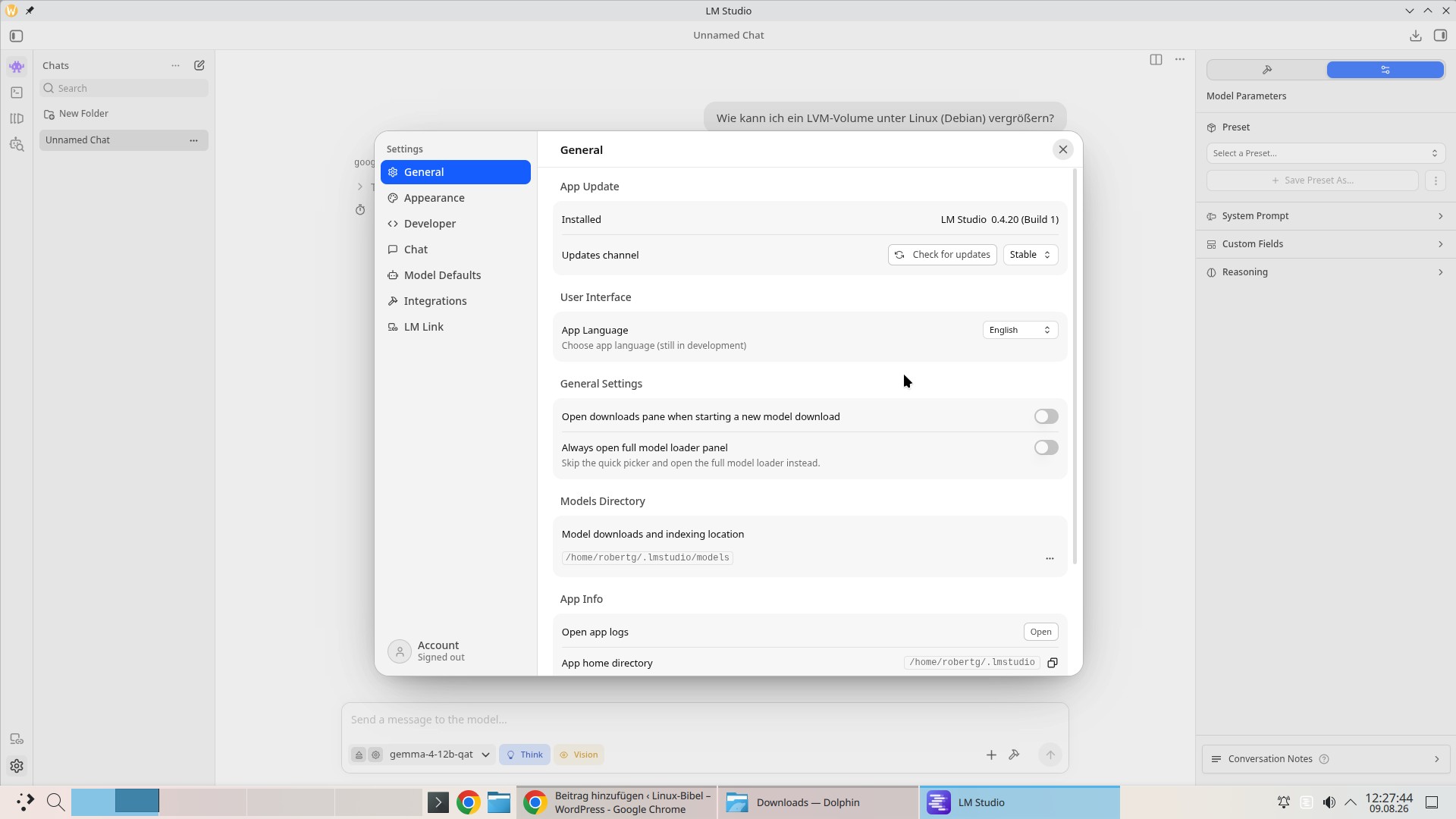Screen dimensions: 1456x819
Task: Open the Discover model search icon
Action: 16,144
